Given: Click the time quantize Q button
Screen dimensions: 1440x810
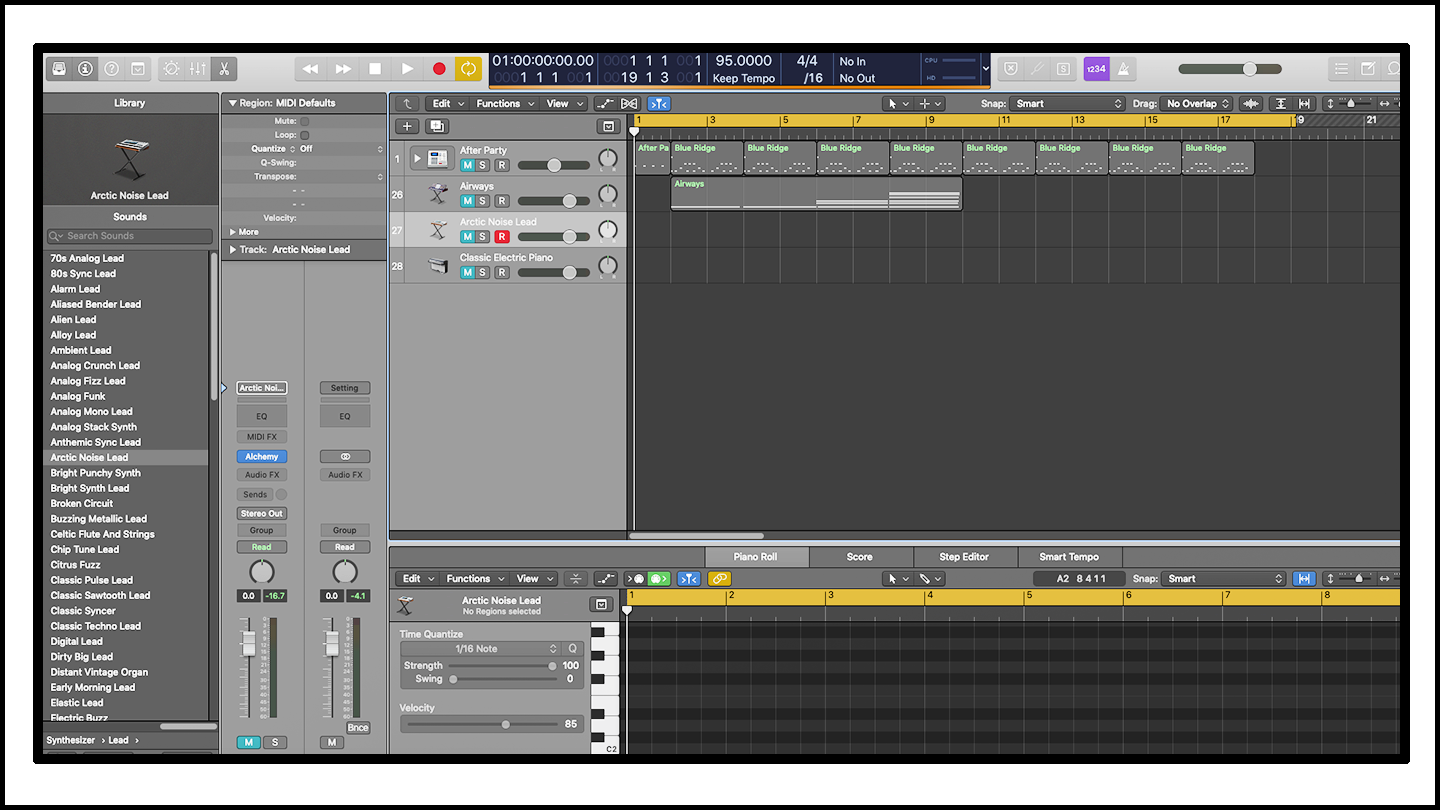Looking at the screenshot, I should [x=573, y=648].
